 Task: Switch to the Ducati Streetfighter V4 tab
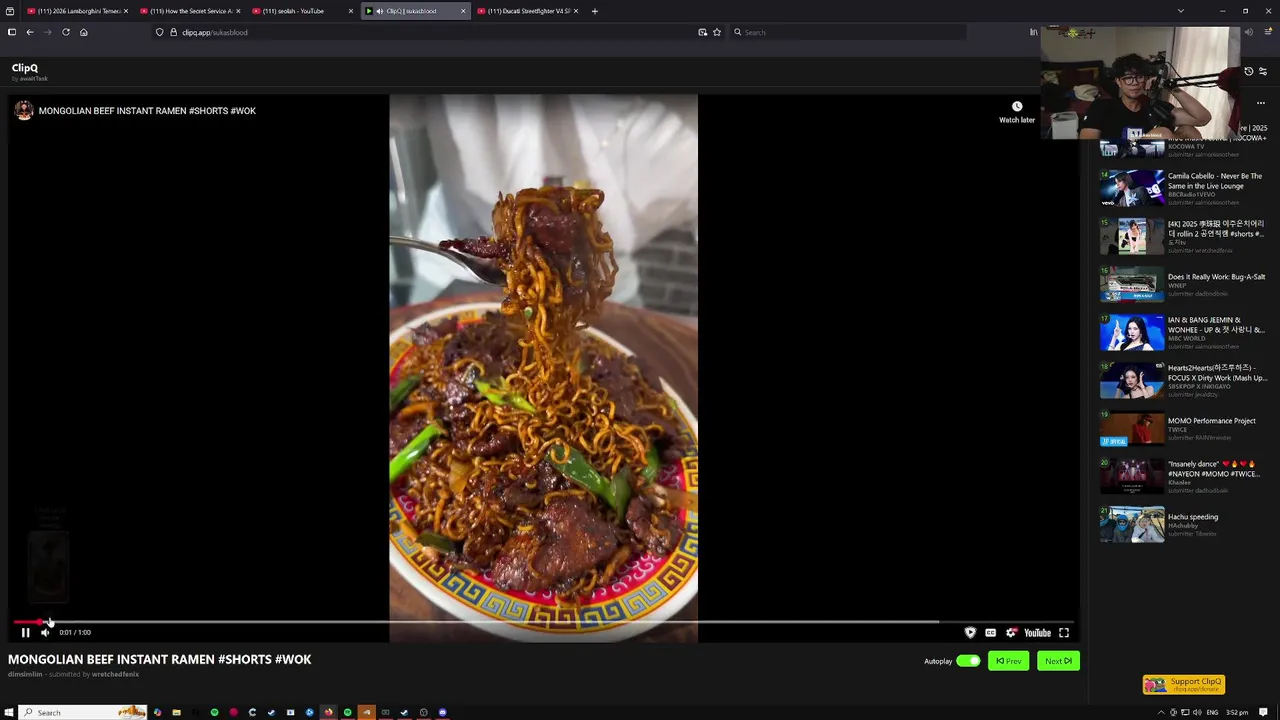[529, 11]
